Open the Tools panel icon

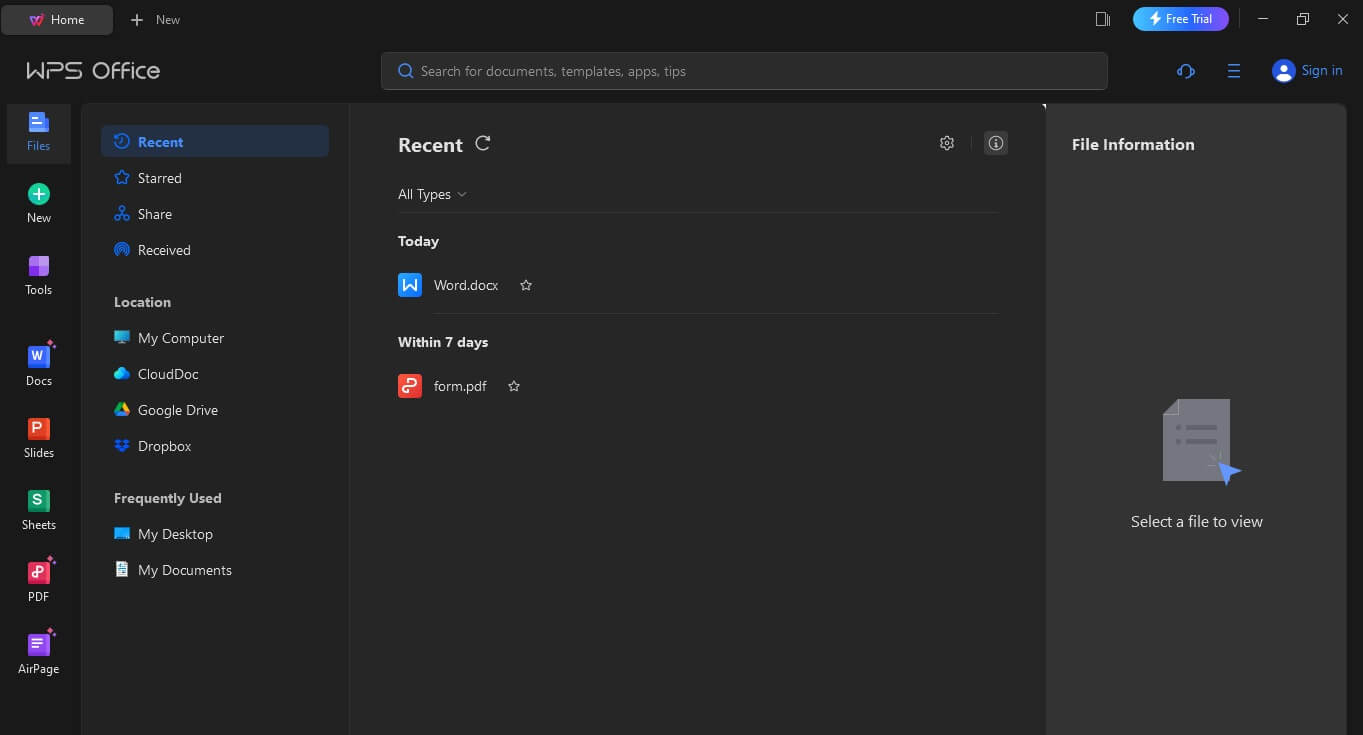point(38,276)
